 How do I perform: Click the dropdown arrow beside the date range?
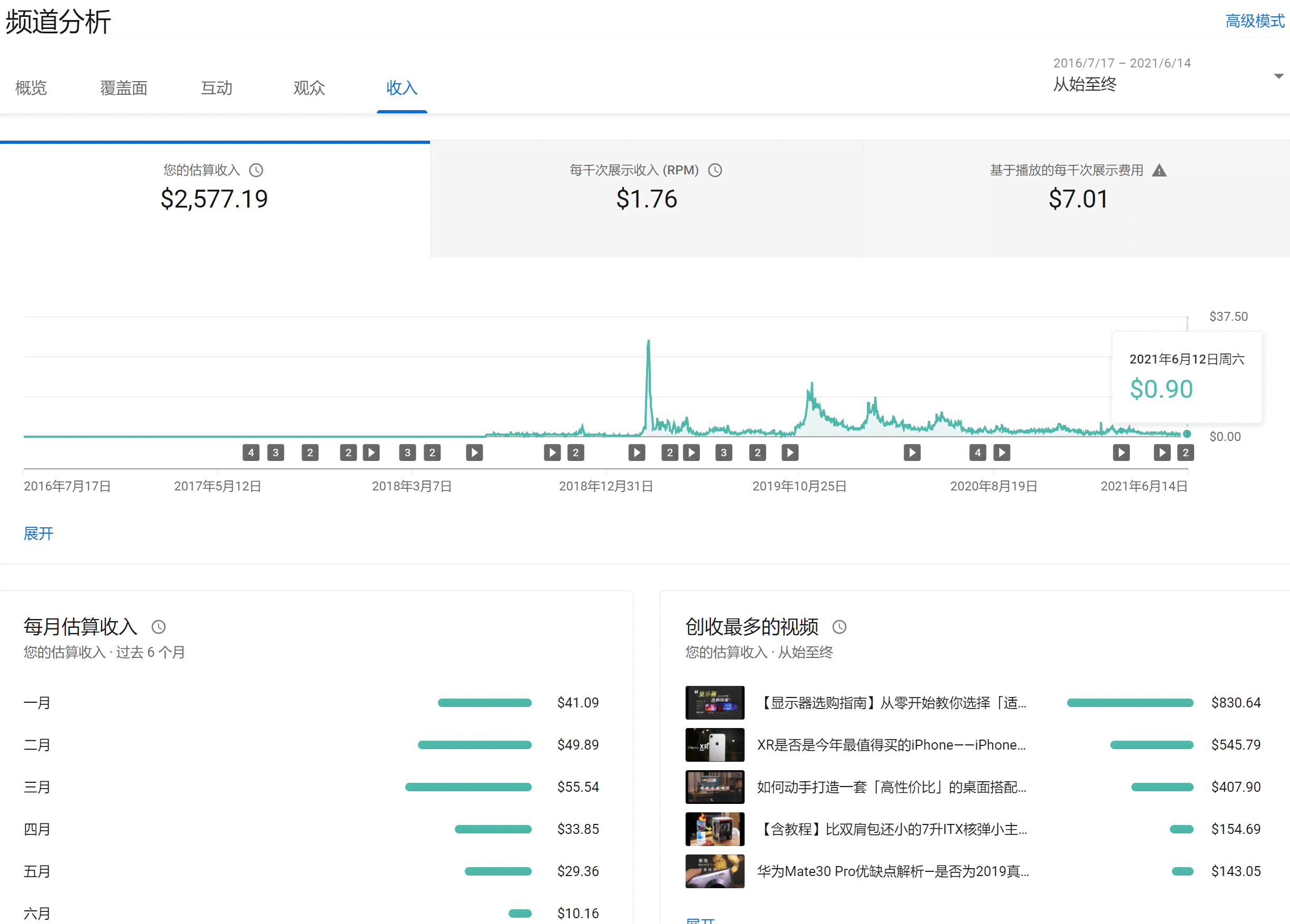point(1278,76)
